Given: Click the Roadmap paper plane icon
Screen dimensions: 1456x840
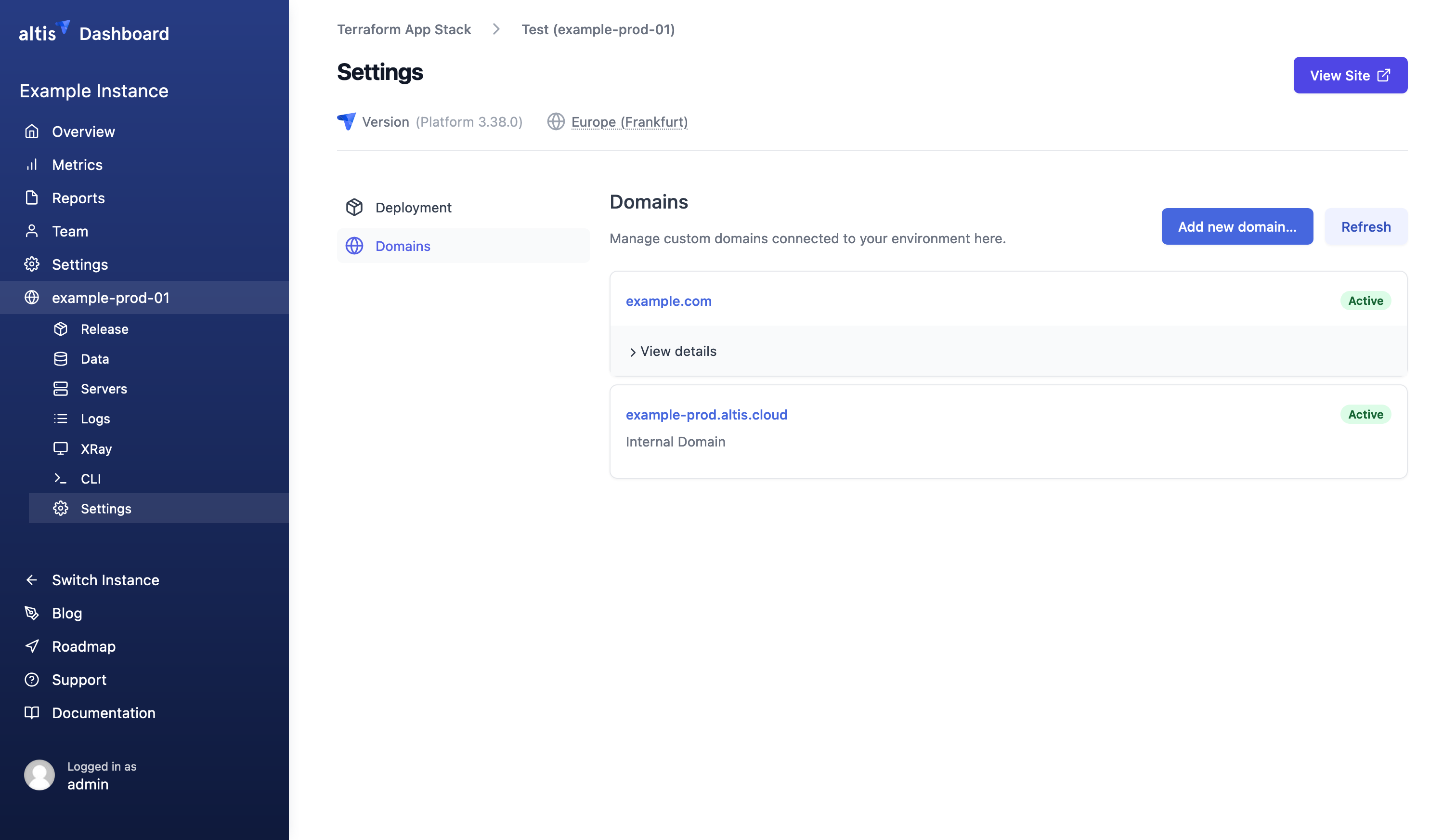Looking at the screenshot, I should [x=32, y=646].
